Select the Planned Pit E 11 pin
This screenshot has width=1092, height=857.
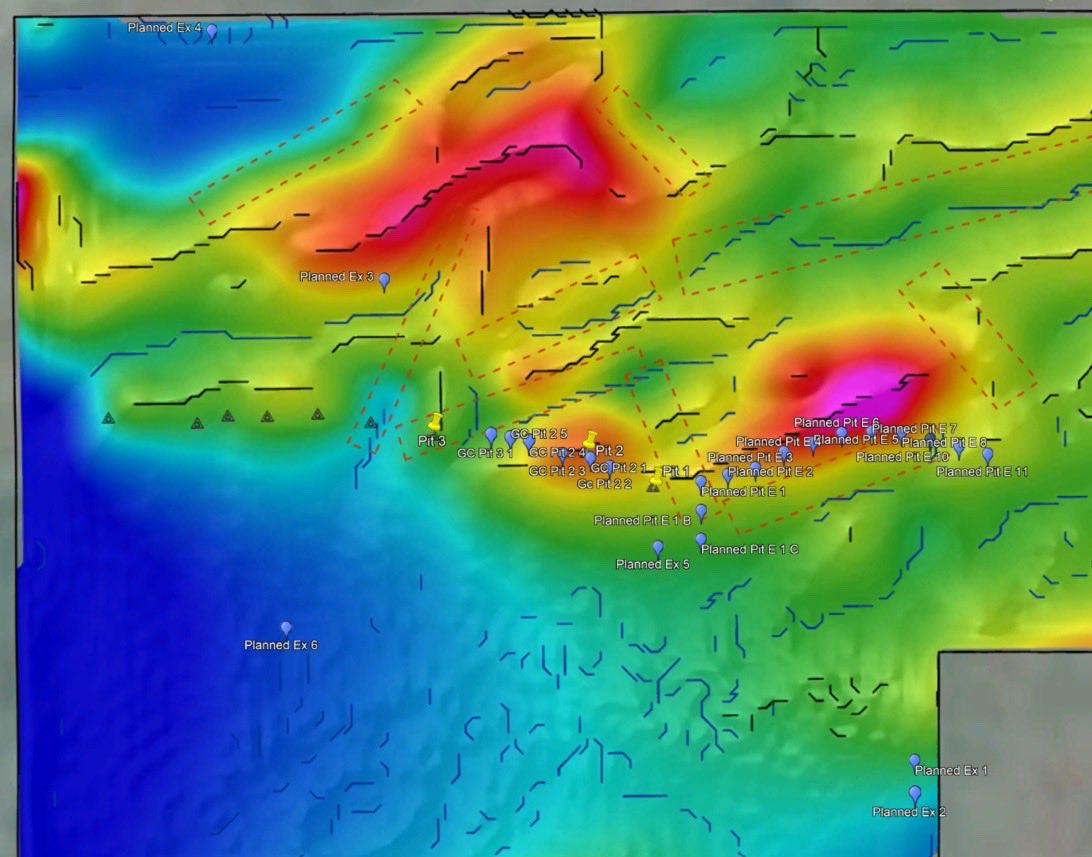(x=987, y=455)
